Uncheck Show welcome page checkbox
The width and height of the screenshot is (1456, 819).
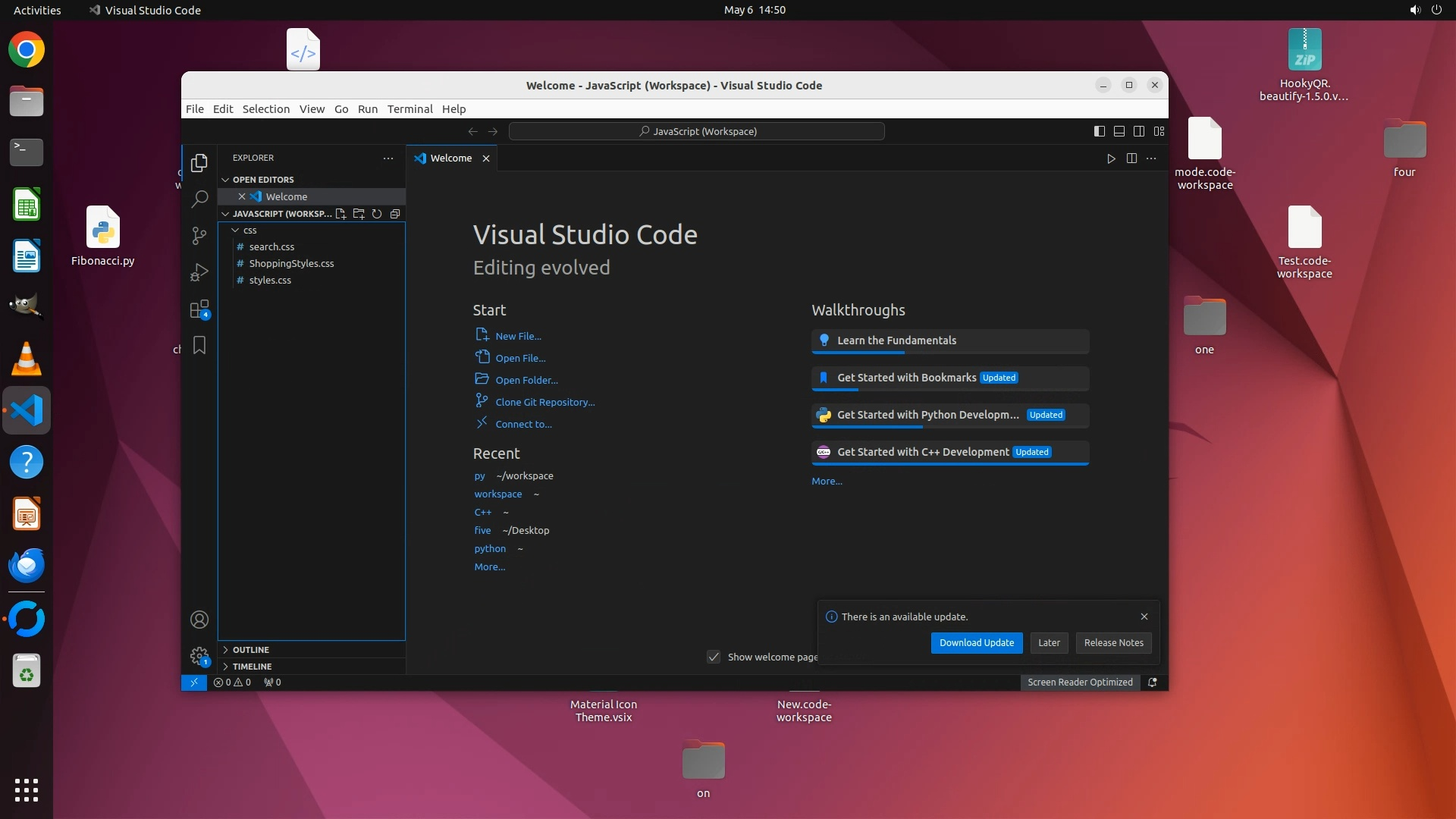click(x=714, y=657)
